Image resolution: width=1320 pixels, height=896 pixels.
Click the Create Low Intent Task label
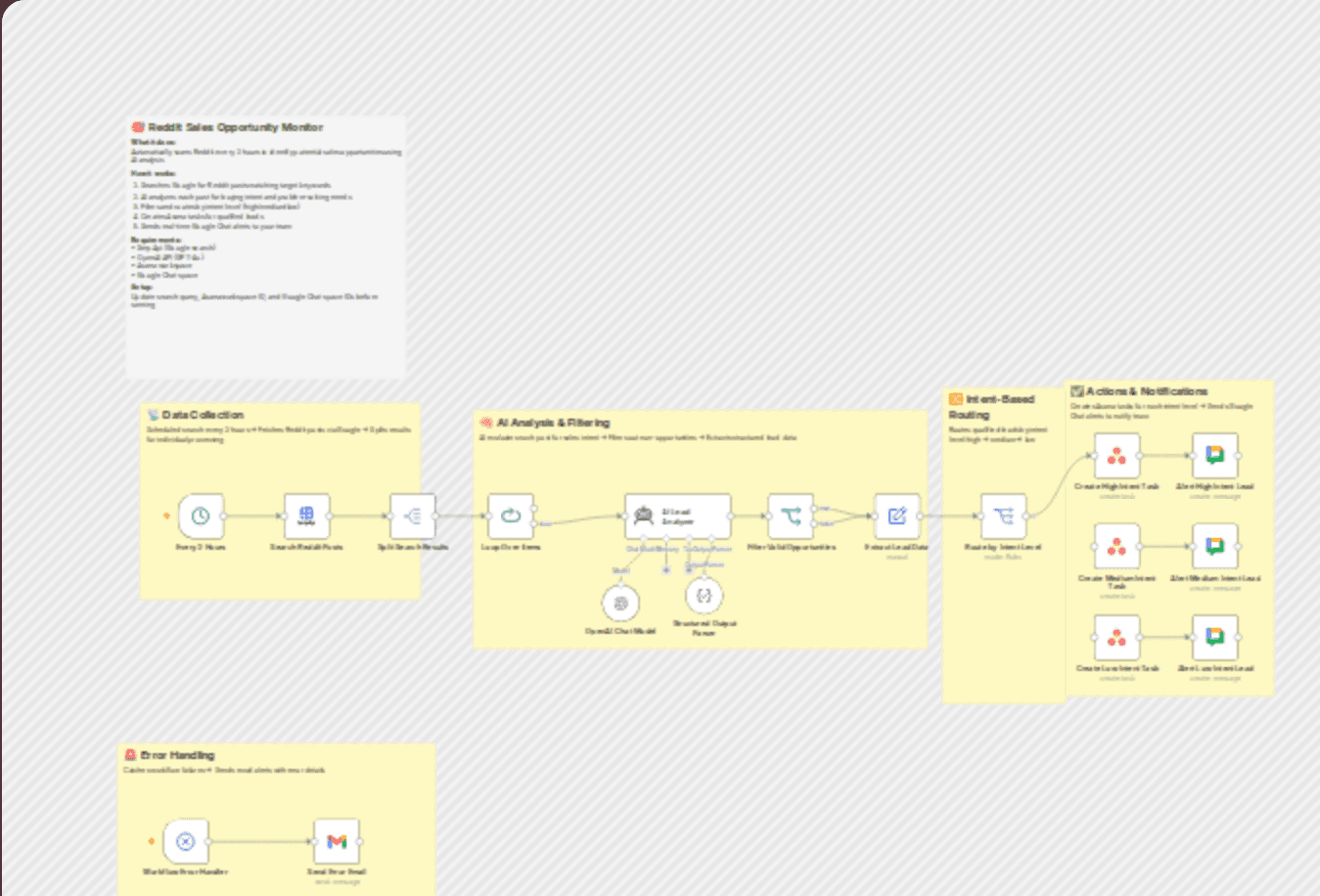coord(1116,668)
